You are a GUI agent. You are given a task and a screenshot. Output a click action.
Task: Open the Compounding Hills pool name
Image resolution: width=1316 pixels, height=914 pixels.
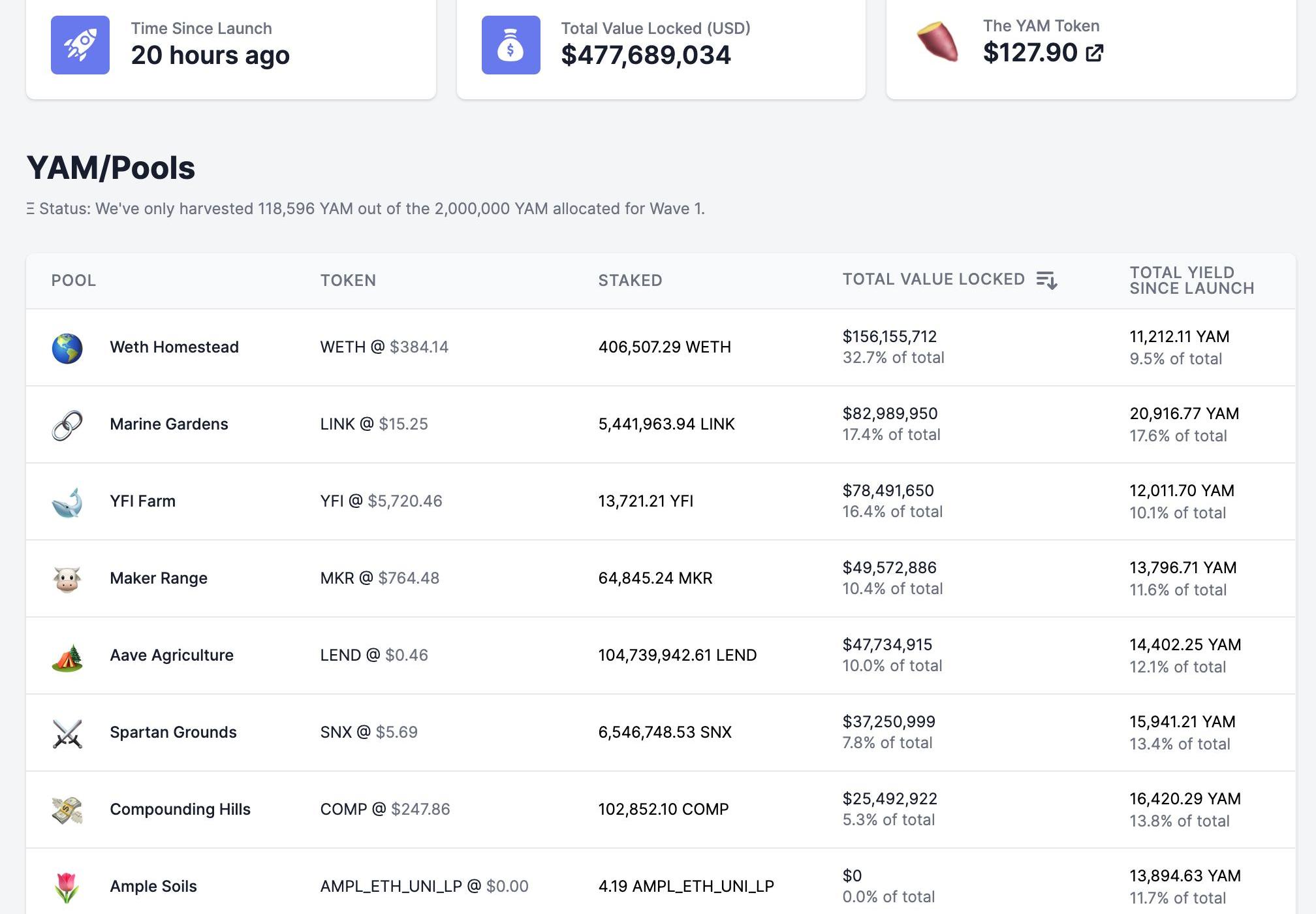[x=180, y=810]
